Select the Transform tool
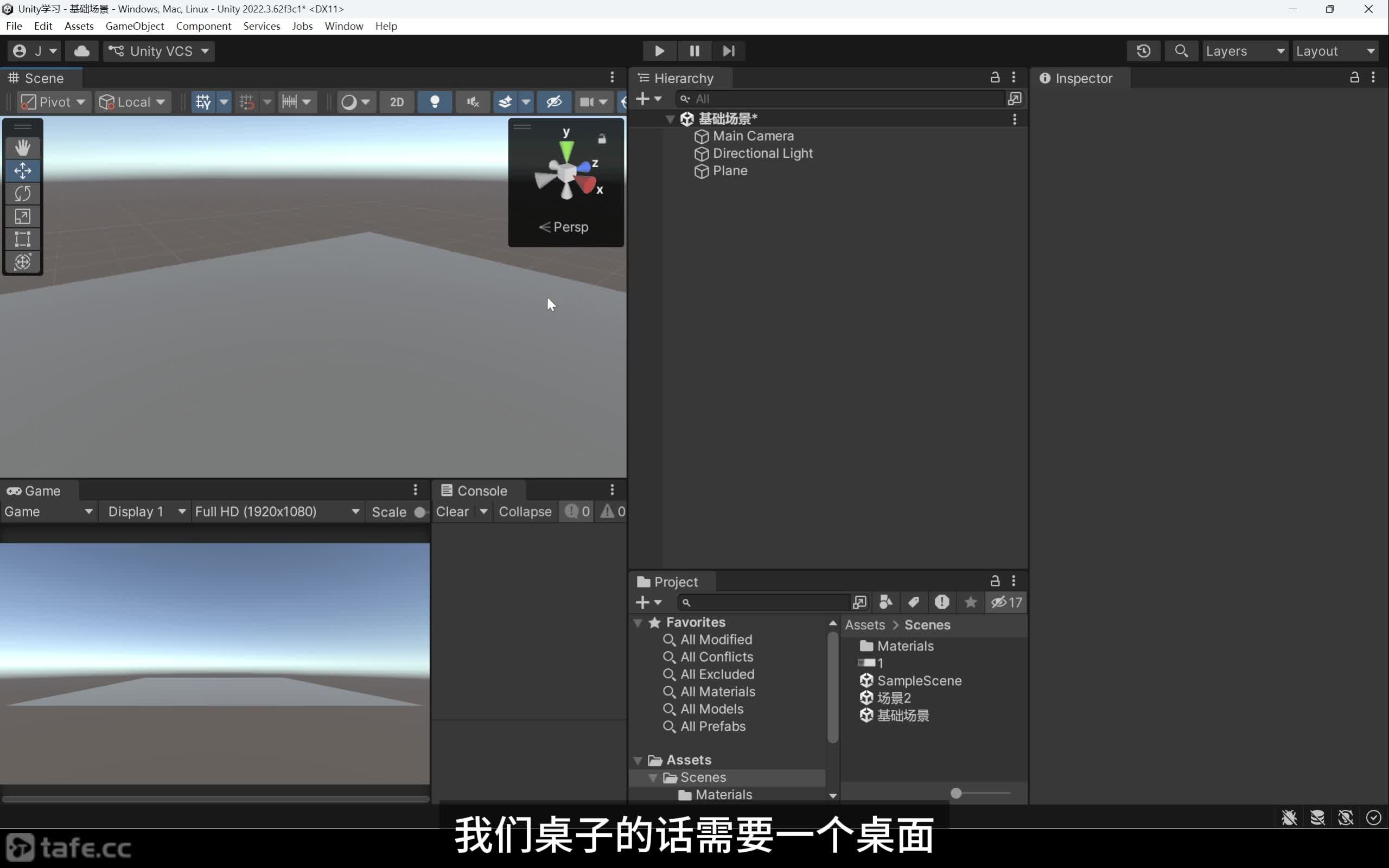Viewport: 1389px width, 868px height. pos(22,262)
